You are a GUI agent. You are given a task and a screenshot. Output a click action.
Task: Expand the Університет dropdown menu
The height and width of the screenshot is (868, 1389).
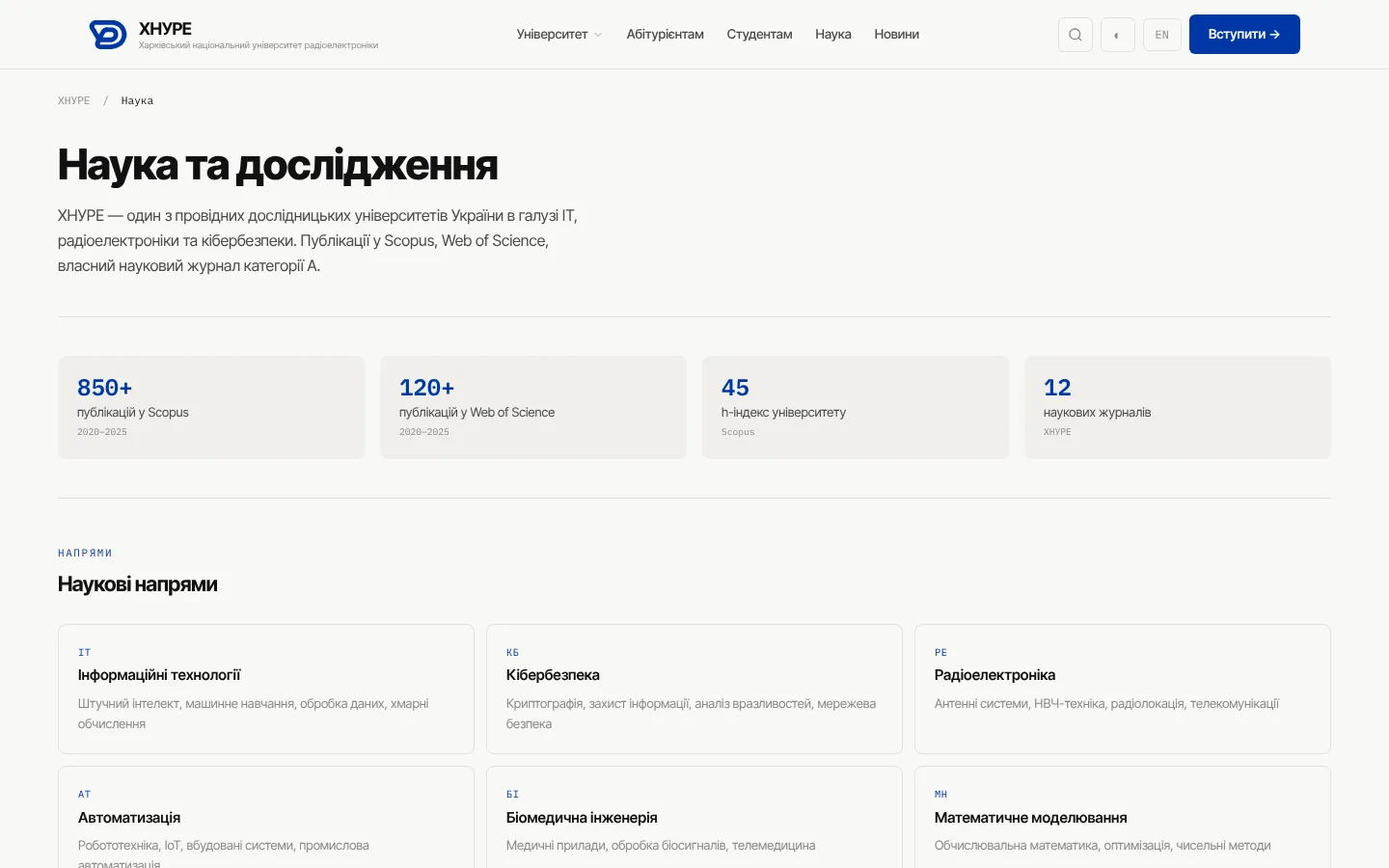(x=559, y=35)
